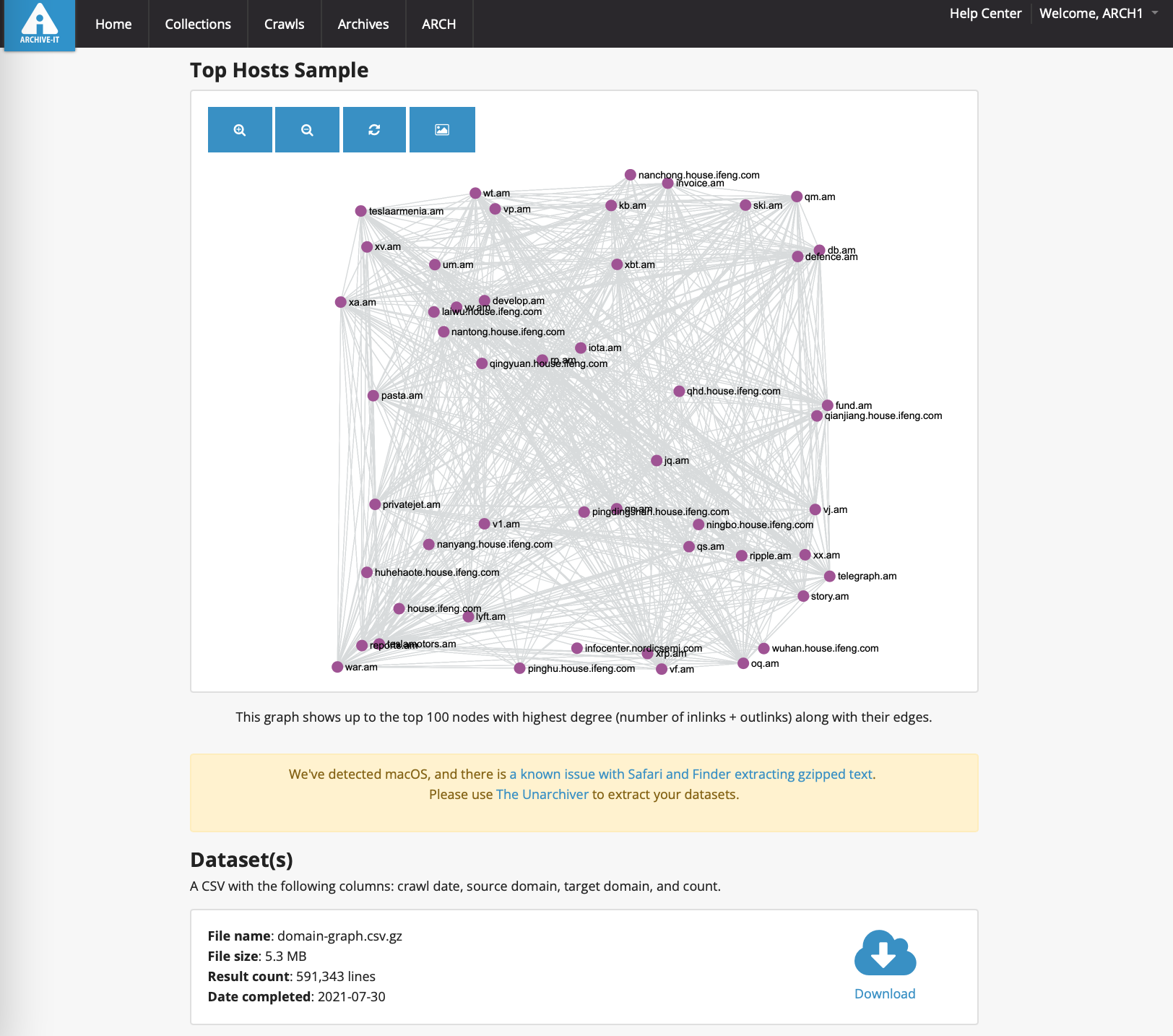Select the teslaarmenia.am graph node
1173x1036 pixels.
point(361,211)
